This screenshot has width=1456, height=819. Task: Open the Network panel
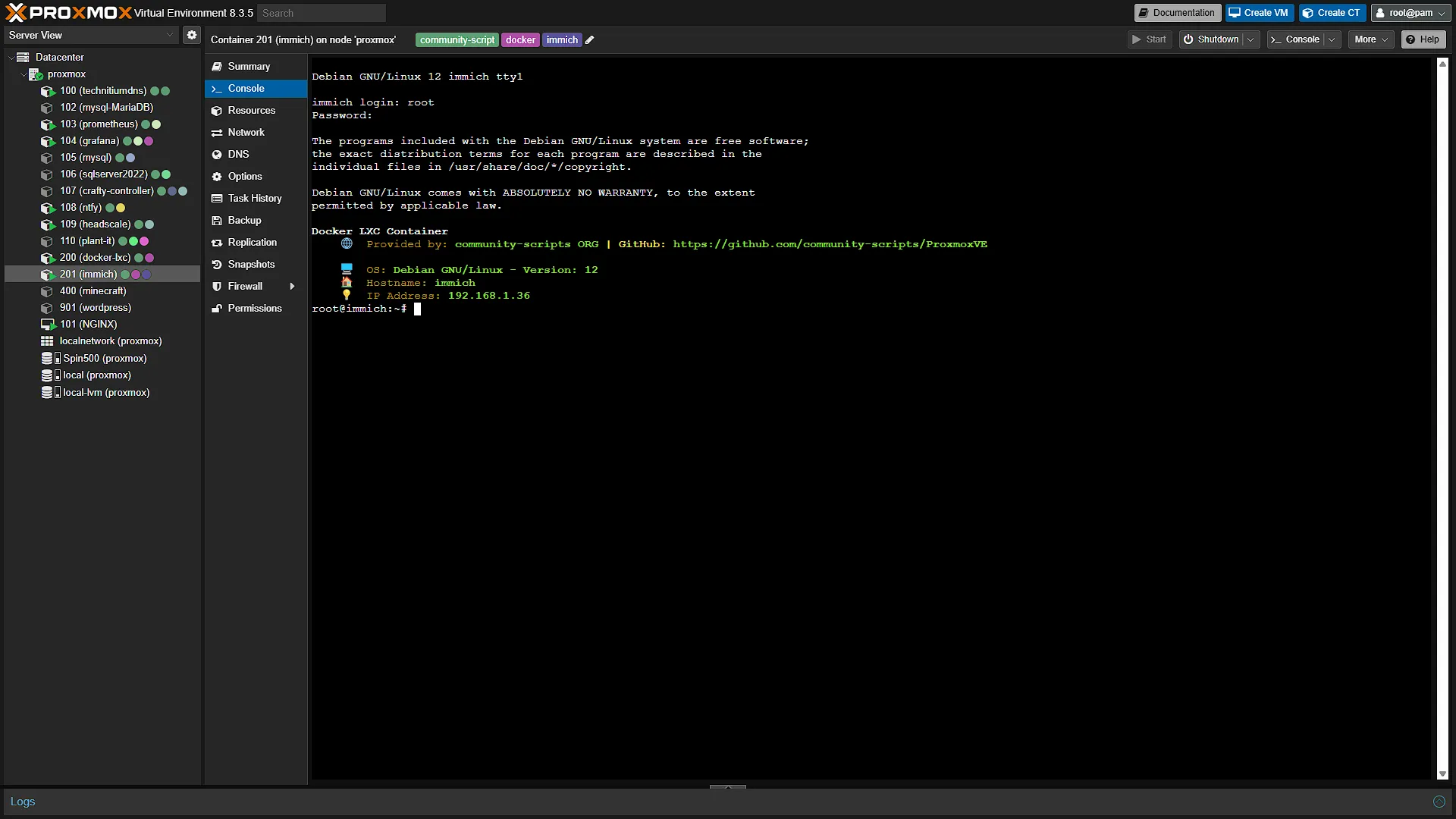[256, 133]
